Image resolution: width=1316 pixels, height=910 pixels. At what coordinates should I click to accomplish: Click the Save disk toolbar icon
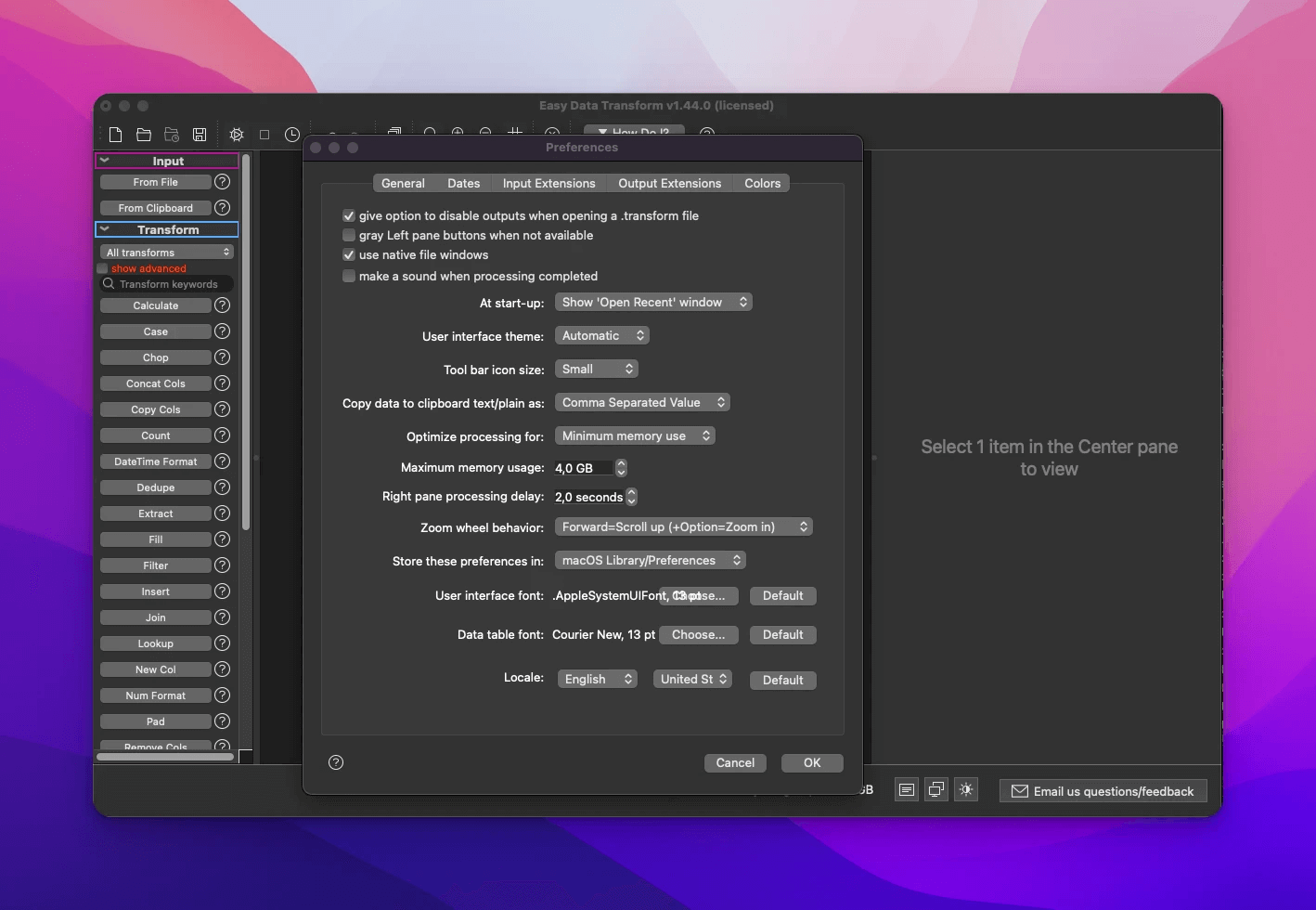click(200, 135)
